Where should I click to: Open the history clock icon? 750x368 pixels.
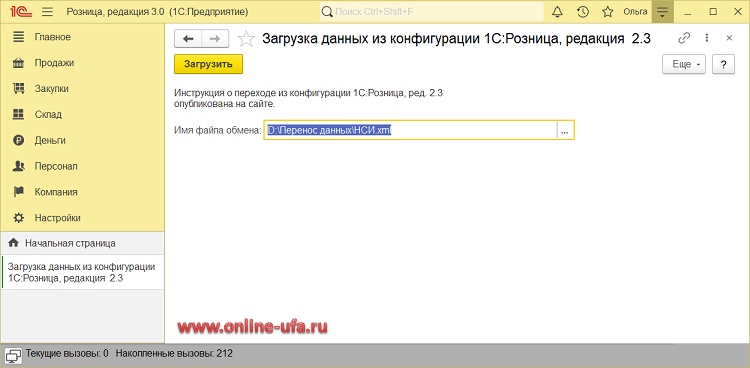[583, 12]
